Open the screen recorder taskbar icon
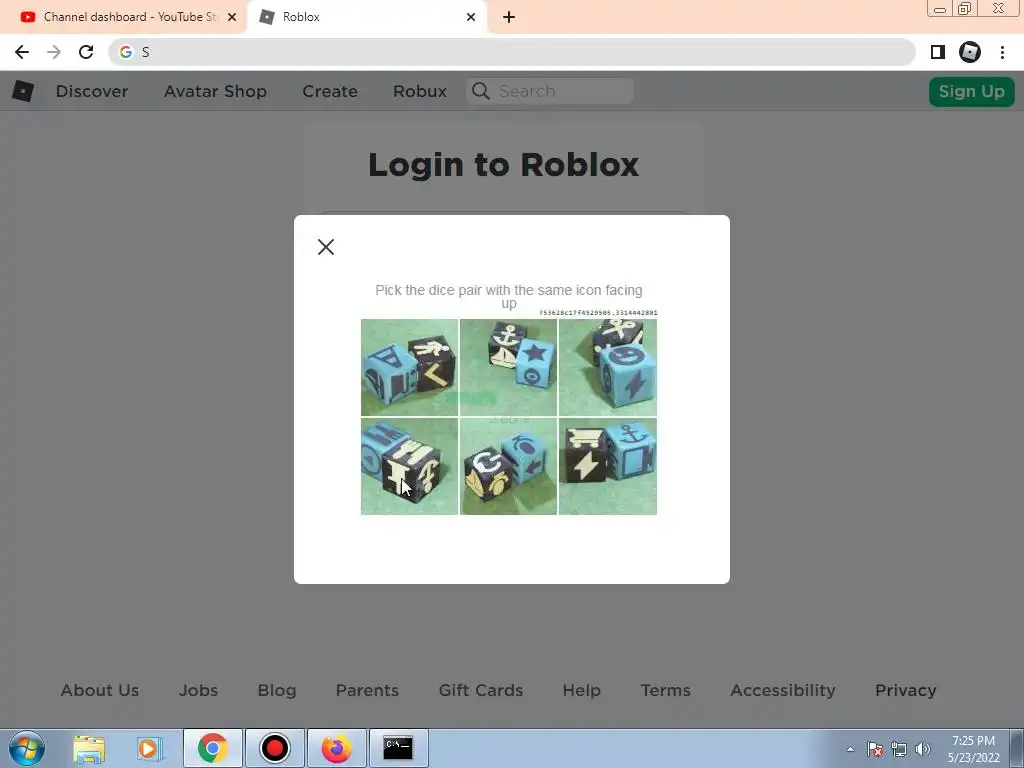Viewport: 1024px width, 768px height. (x=274, y=748)
